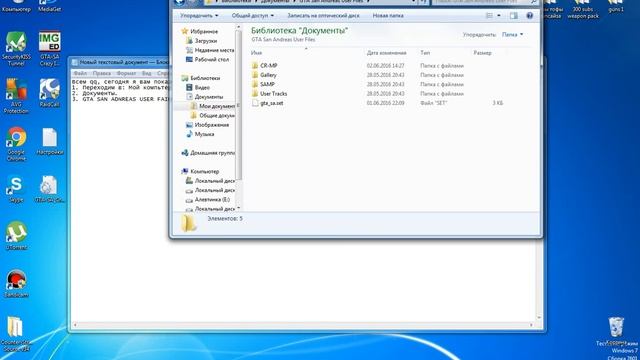Launch uTorrent desktop shortcut
Viewport: 640px width, 360px height.
tap(16, 236)
